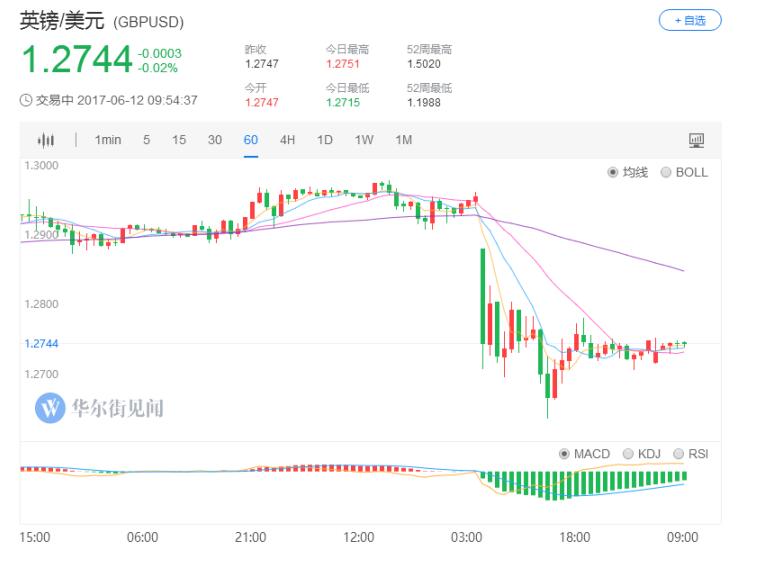
Task: Switch to the 1min timeframe tab
Action: click(x=108, y=140)
